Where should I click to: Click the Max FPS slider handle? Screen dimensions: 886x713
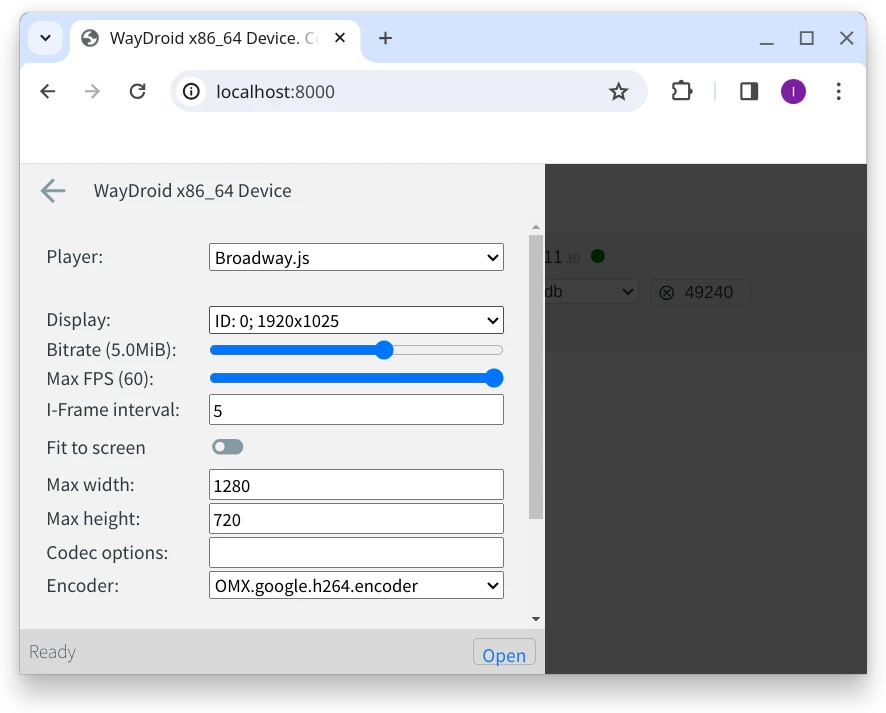(x=493, y=378)
